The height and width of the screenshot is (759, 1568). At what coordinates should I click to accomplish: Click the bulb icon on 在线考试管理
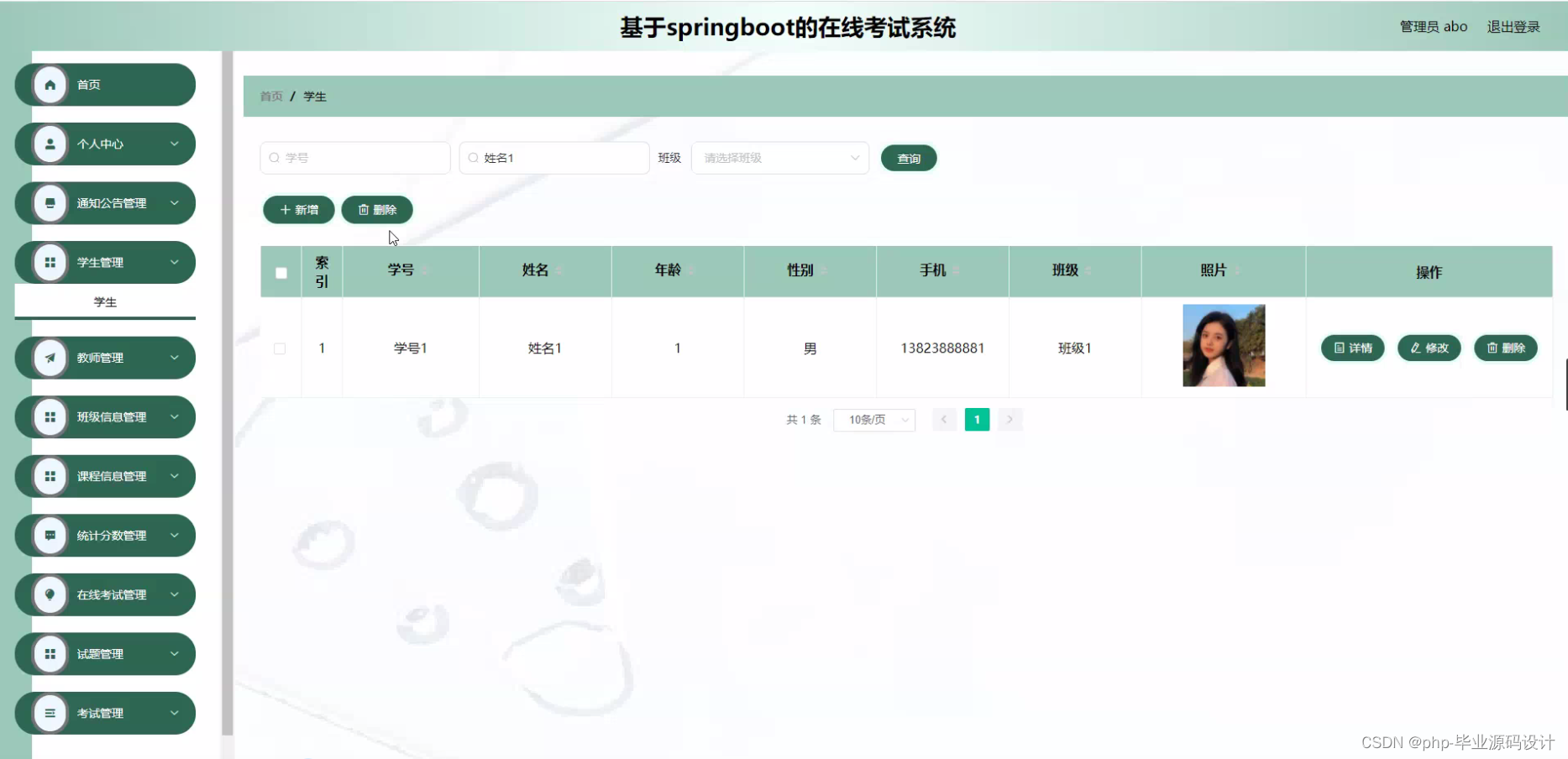(50, 594)
